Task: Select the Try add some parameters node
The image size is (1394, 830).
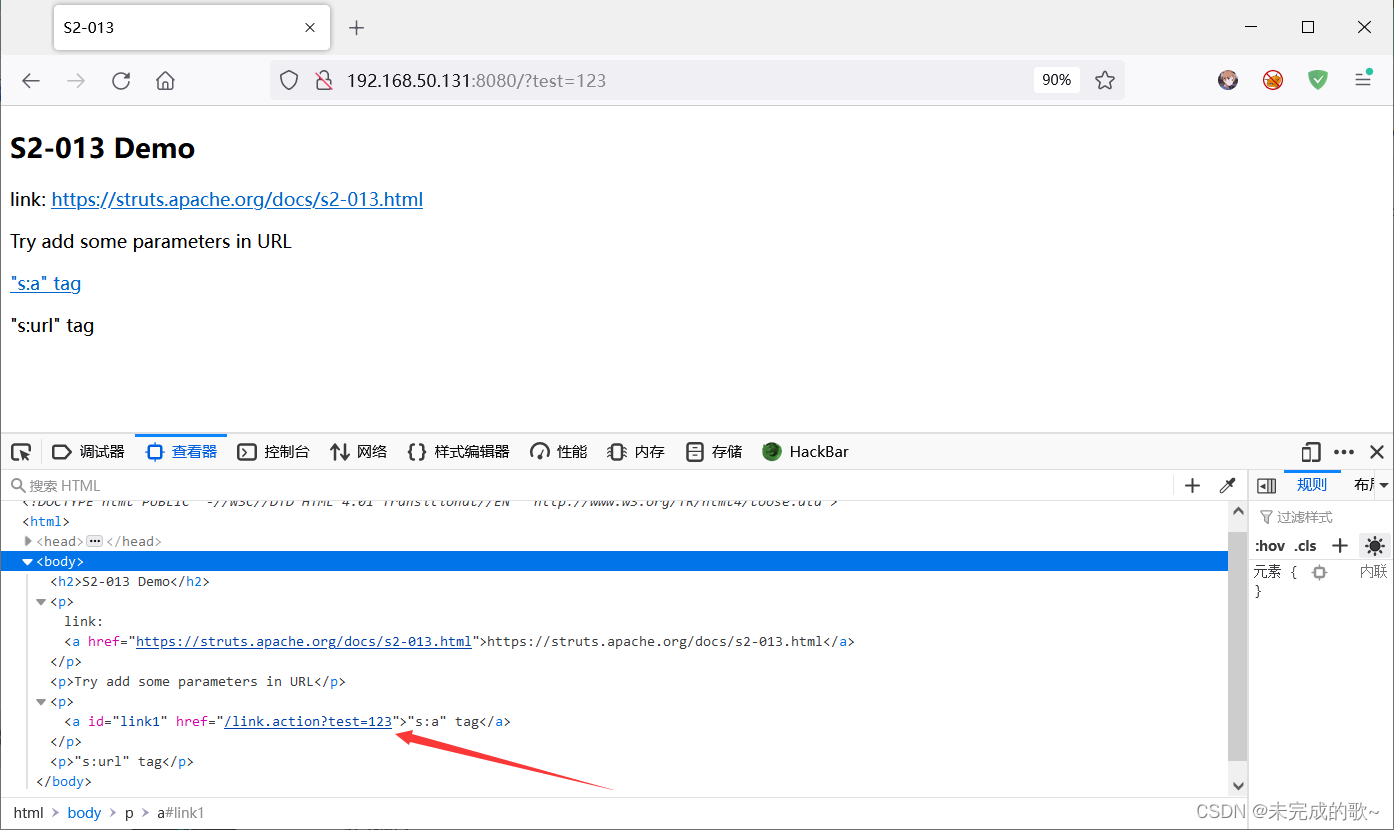Action: (198, 681)
